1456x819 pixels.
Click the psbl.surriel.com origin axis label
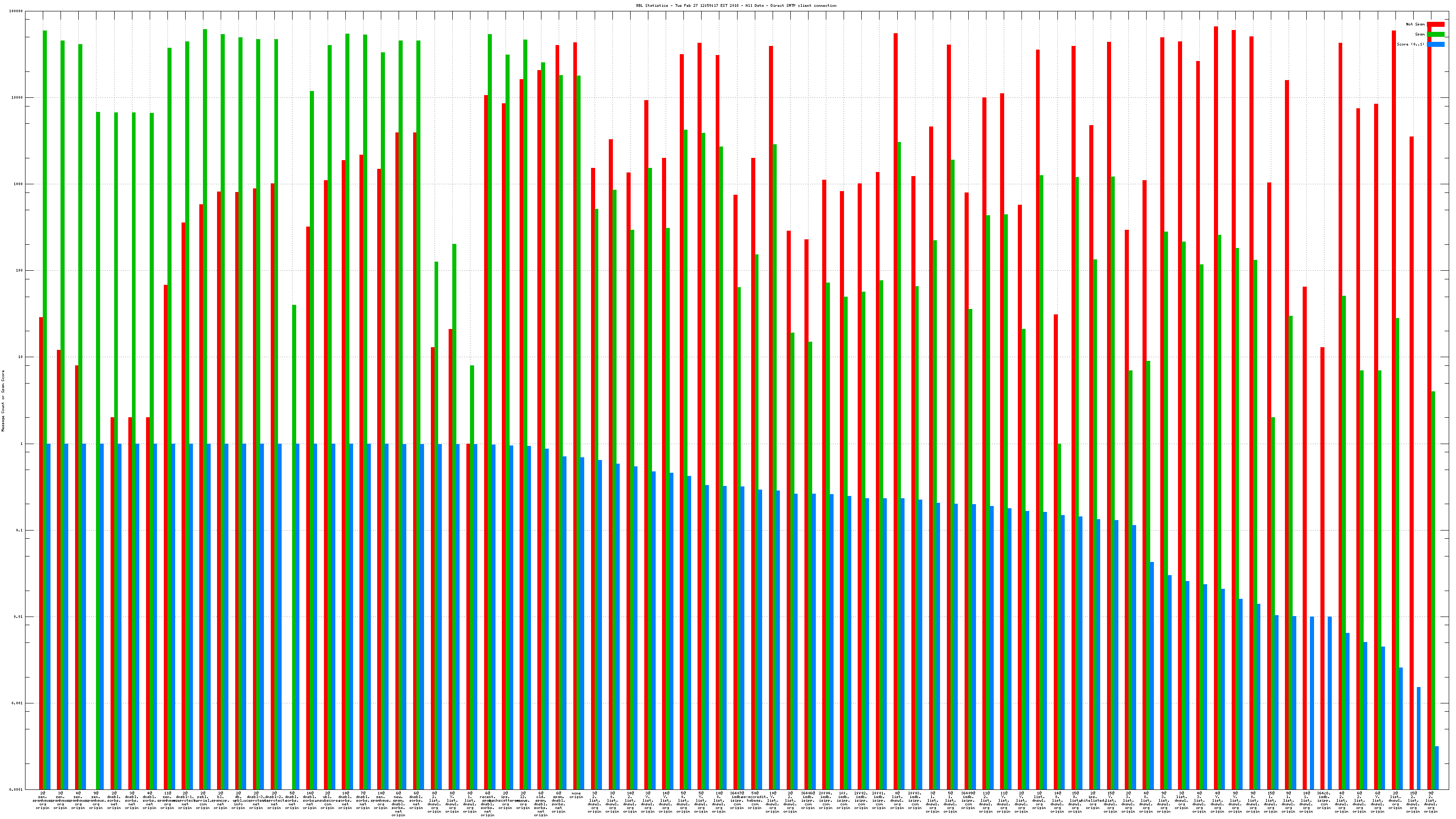click(x=203, y=800)
